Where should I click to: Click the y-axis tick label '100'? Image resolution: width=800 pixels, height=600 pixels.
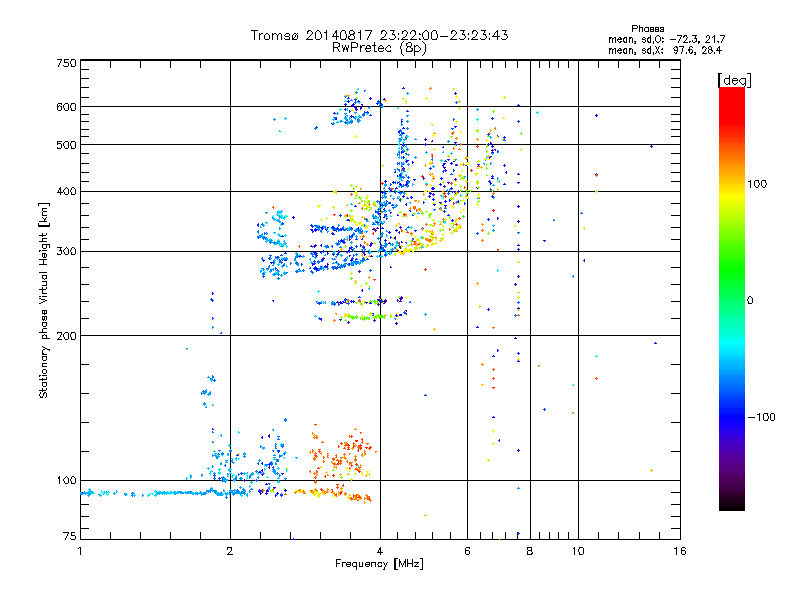tap(66, 481)
